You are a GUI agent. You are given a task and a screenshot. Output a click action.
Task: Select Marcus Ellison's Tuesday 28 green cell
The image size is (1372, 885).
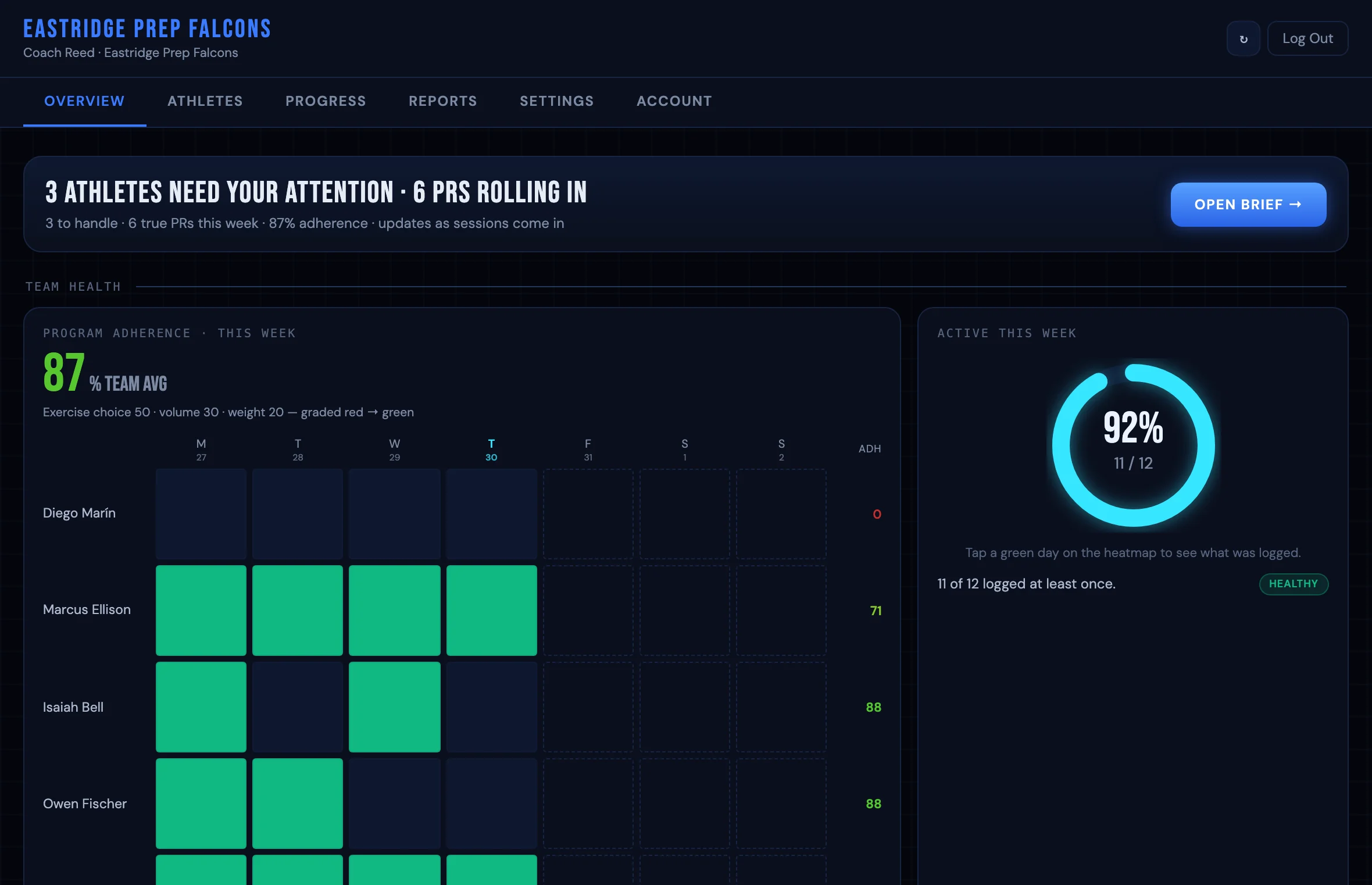pos(298,610)
